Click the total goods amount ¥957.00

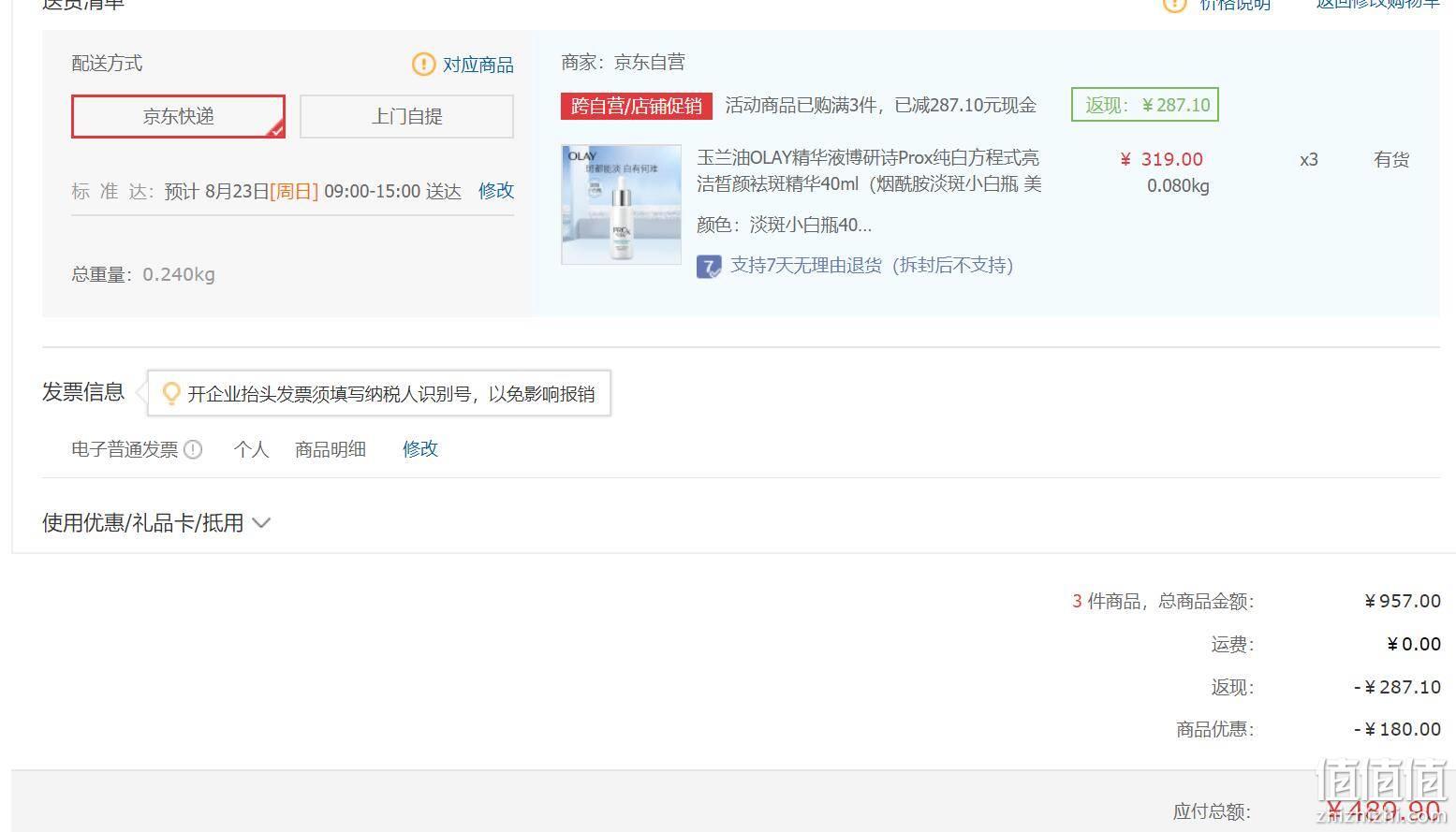1403,601
